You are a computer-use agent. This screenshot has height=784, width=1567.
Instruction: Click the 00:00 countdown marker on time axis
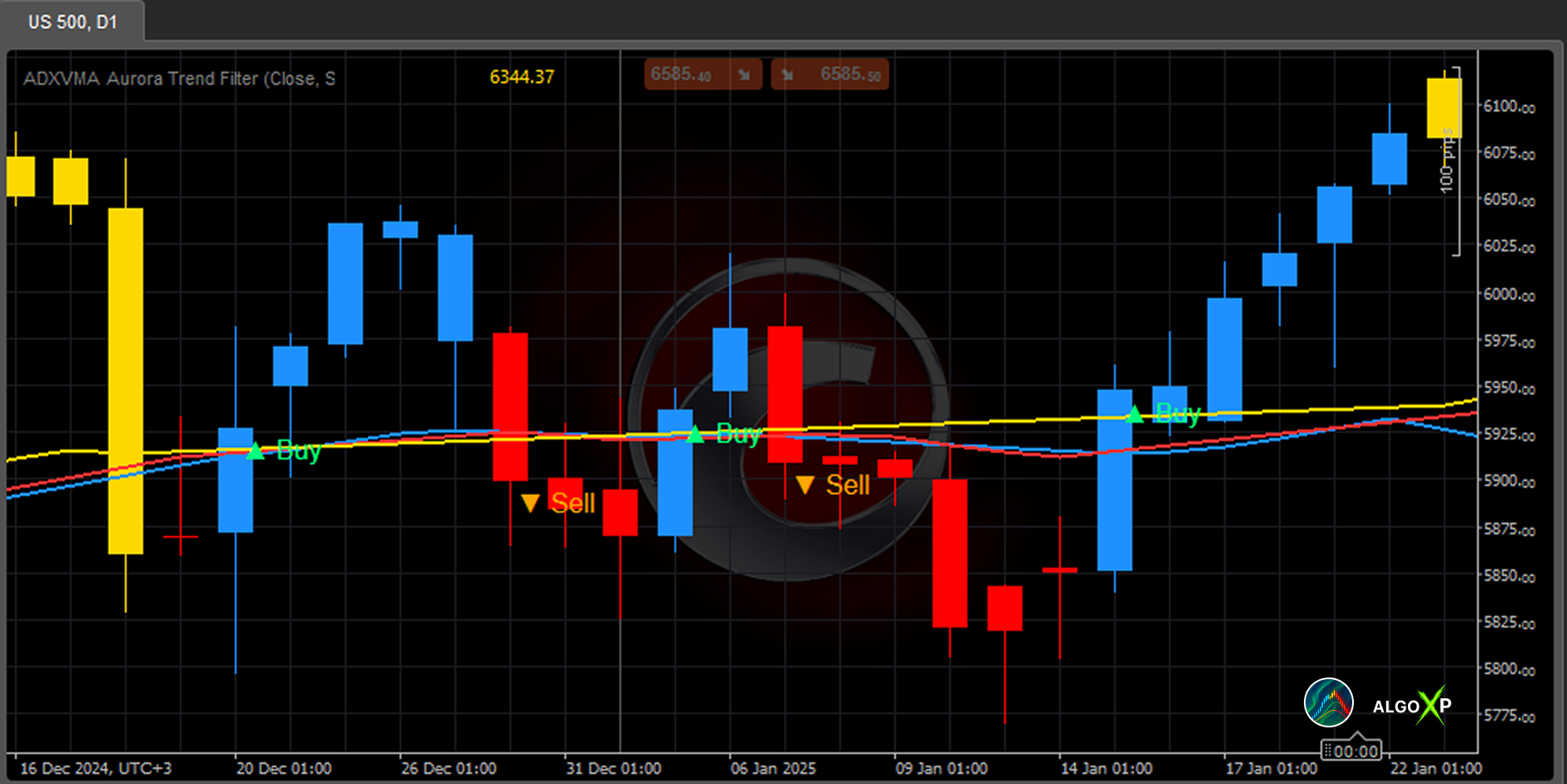click(x=1352, y=752)
